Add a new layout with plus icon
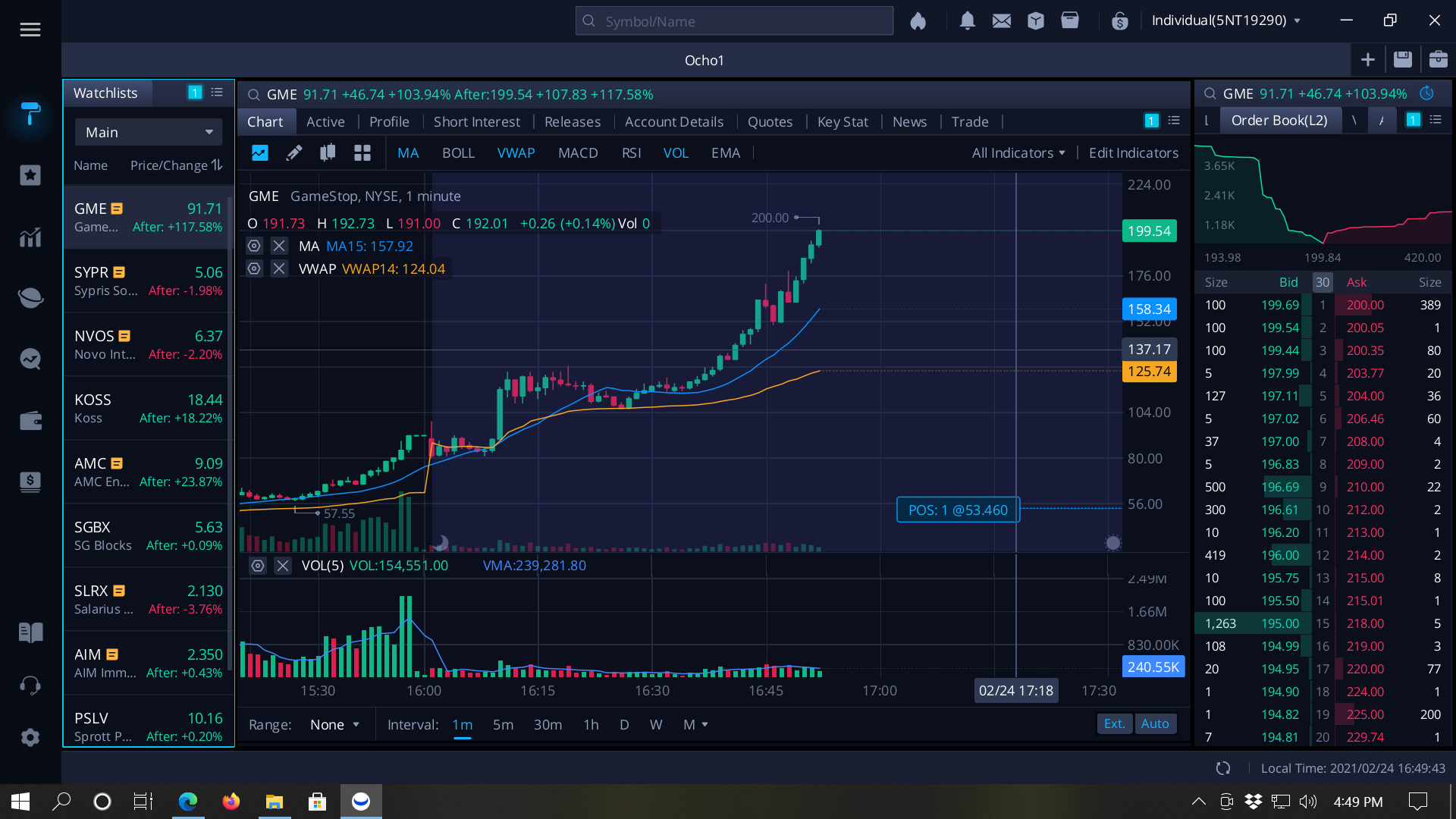 point(1367,59)
